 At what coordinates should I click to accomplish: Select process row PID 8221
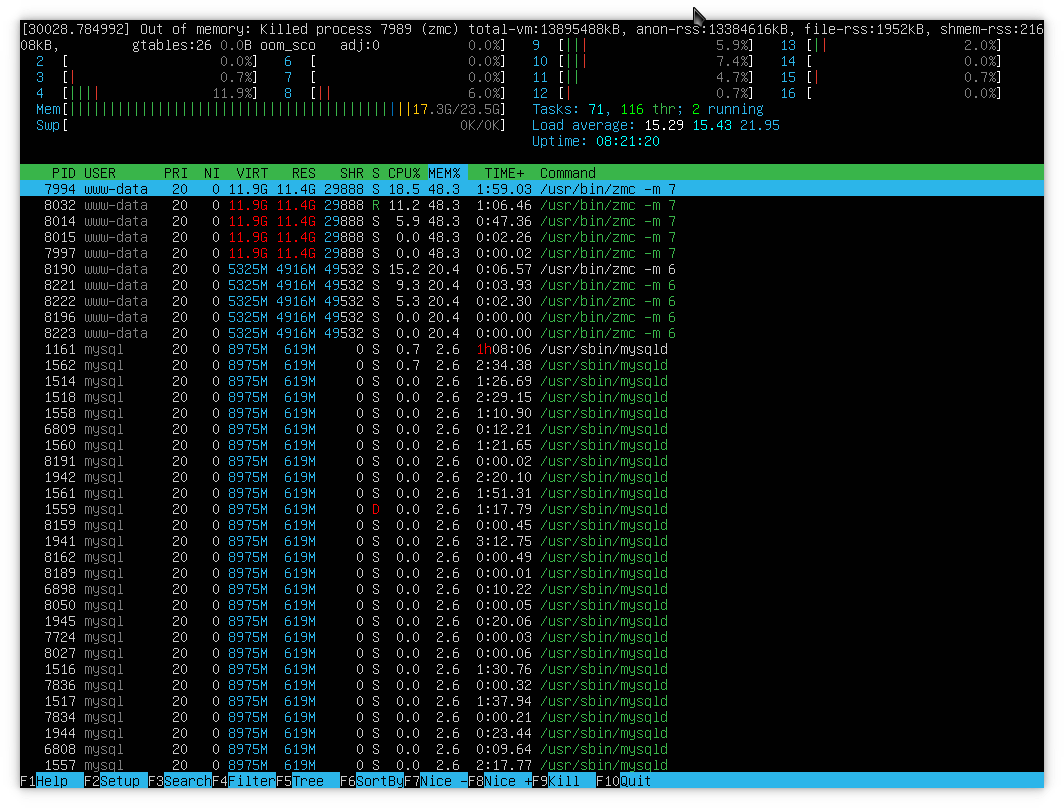click(x=532, y=285)
